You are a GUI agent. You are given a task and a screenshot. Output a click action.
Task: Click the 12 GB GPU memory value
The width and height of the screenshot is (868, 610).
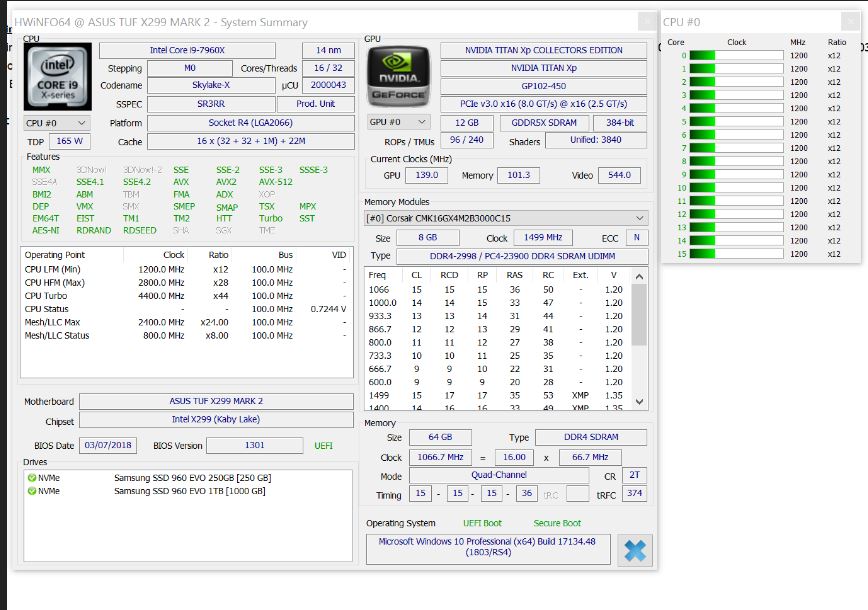click(467, 123)
